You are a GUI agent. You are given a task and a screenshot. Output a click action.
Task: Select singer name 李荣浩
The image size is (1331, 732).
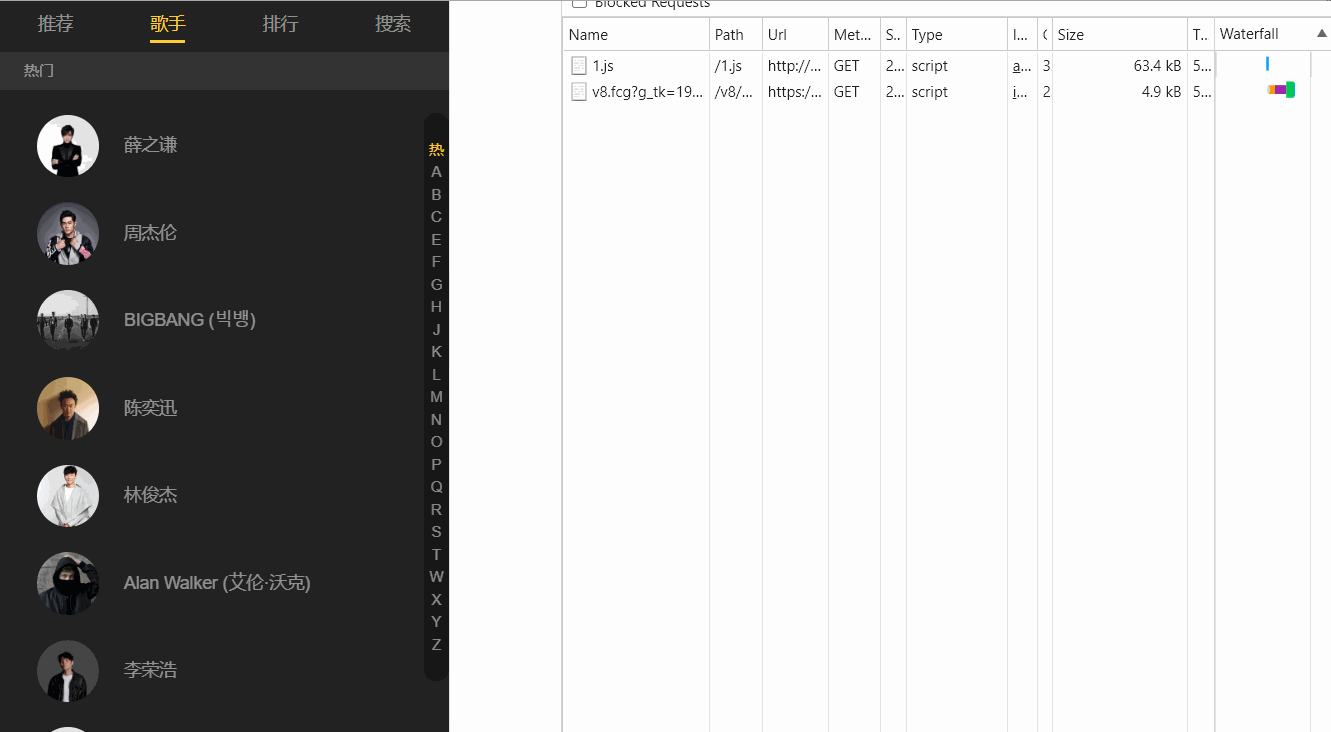click(150, 670)
